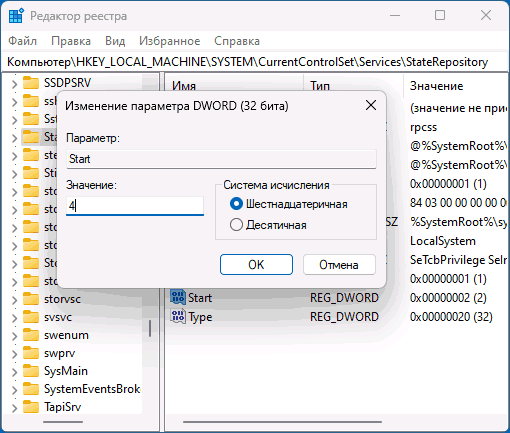Confirm the value with OK button
The width and height of the screenshot is (510, 433).
pos(256,265)
